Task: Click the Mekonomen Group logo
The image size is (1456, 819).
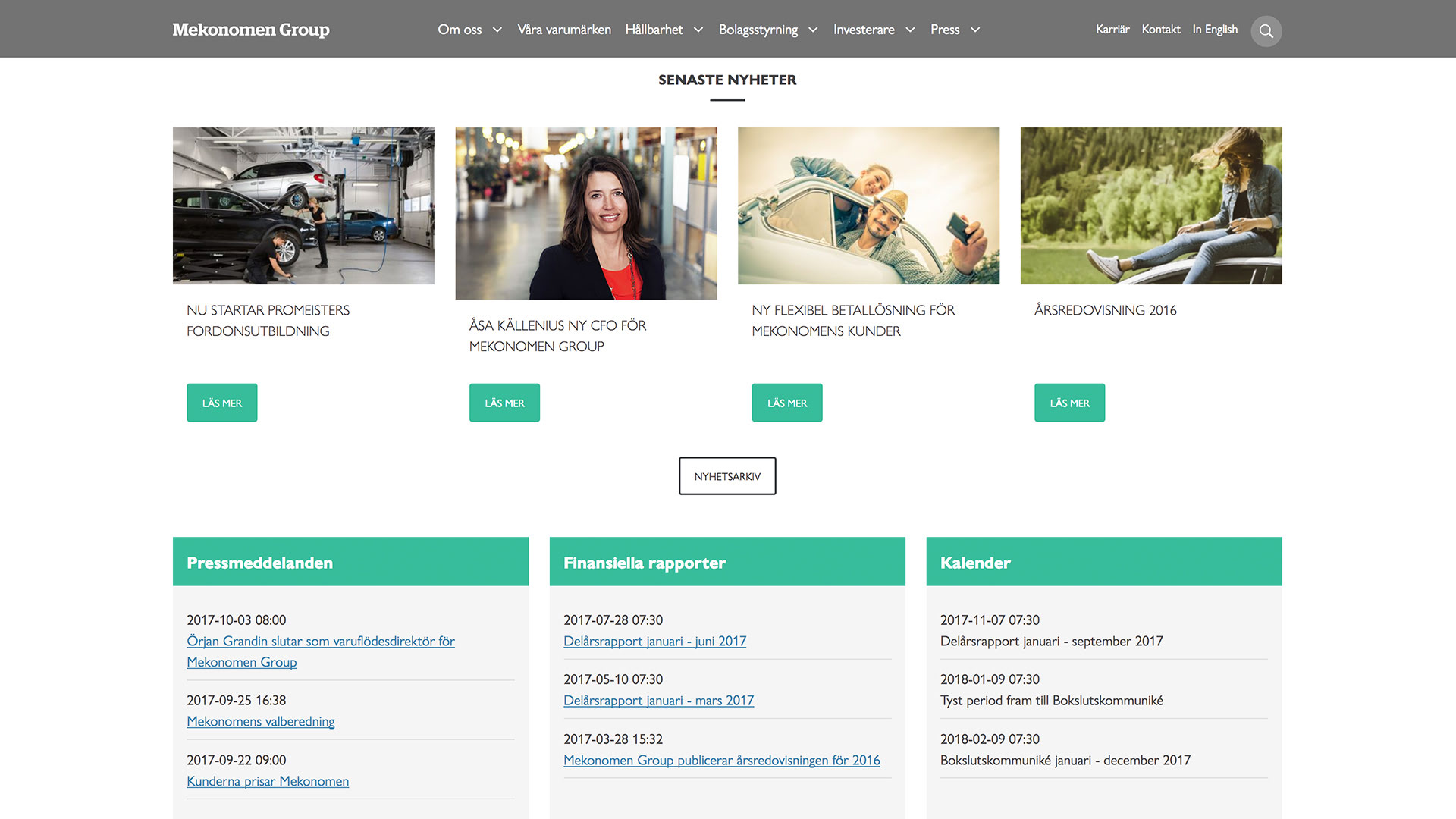Action: coord(251,30)
